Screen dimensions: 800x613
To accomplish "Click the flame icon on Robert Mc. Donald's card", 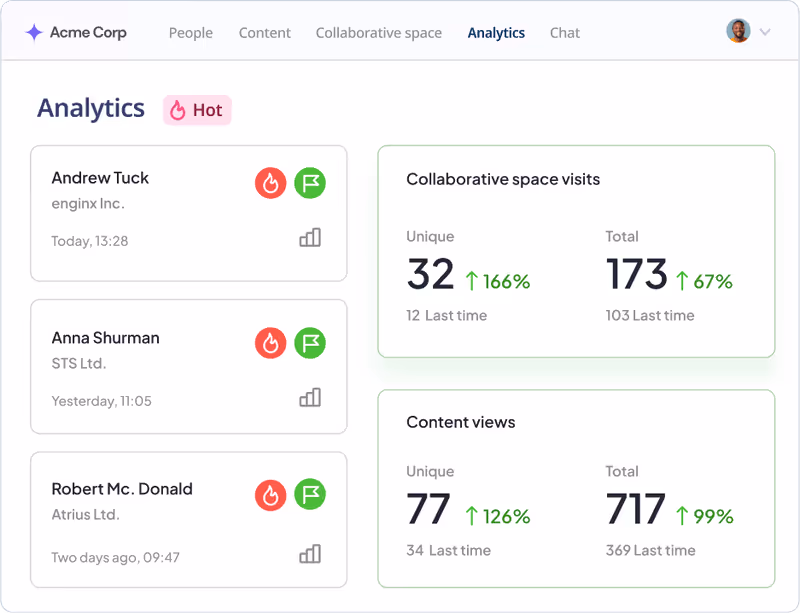I will click(270, 494).
